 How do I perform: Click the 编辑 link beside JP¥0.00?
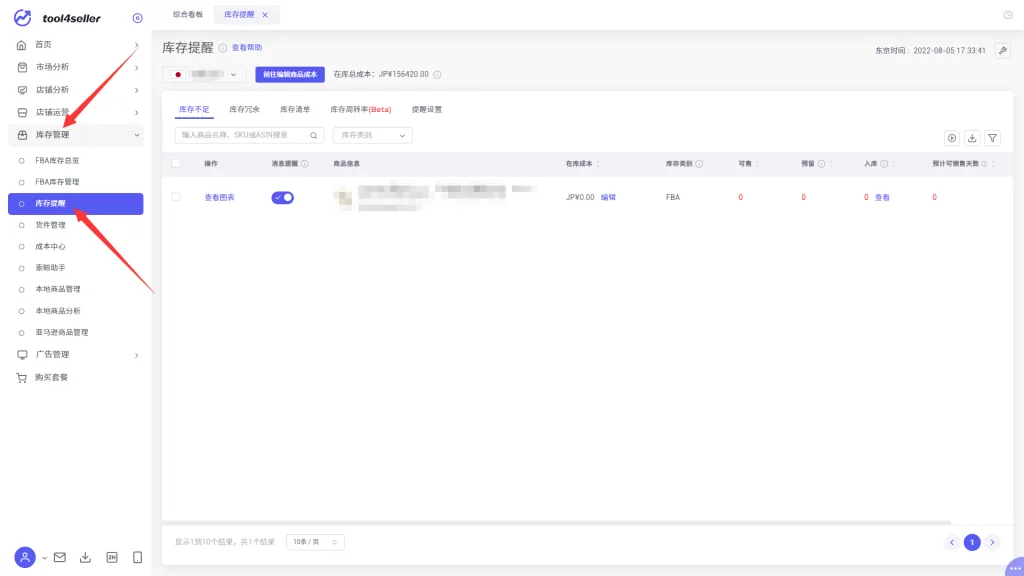point(608,197)
